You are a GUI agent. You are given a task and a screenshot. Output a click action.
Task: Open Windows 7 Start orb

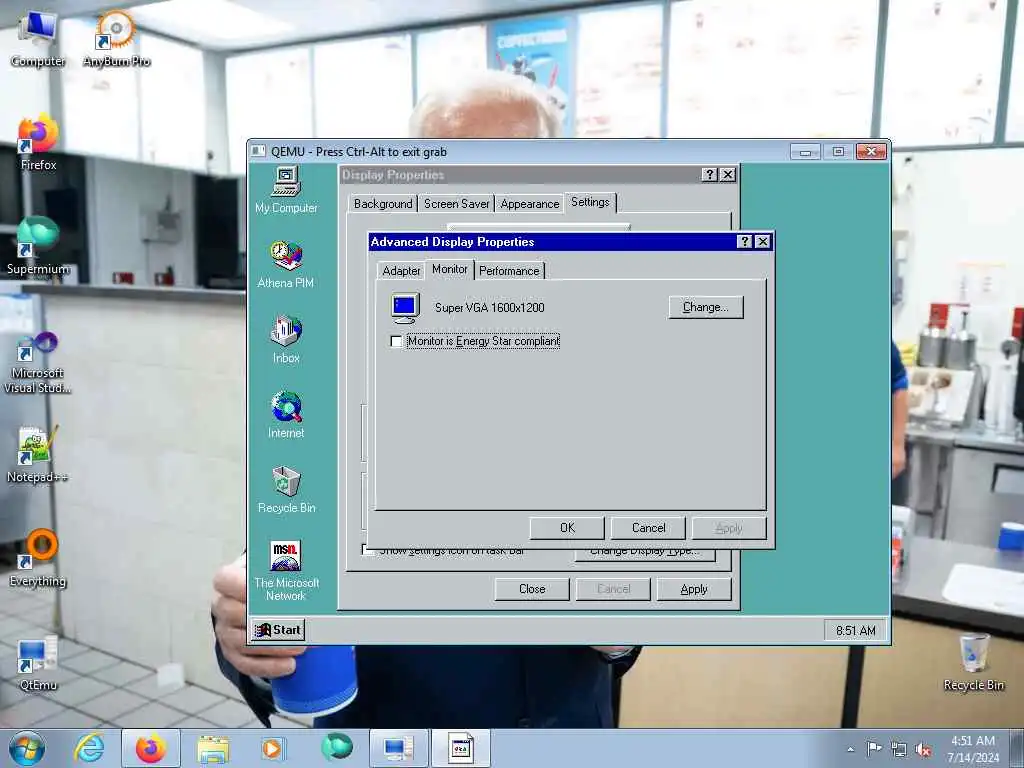(27, 748)
